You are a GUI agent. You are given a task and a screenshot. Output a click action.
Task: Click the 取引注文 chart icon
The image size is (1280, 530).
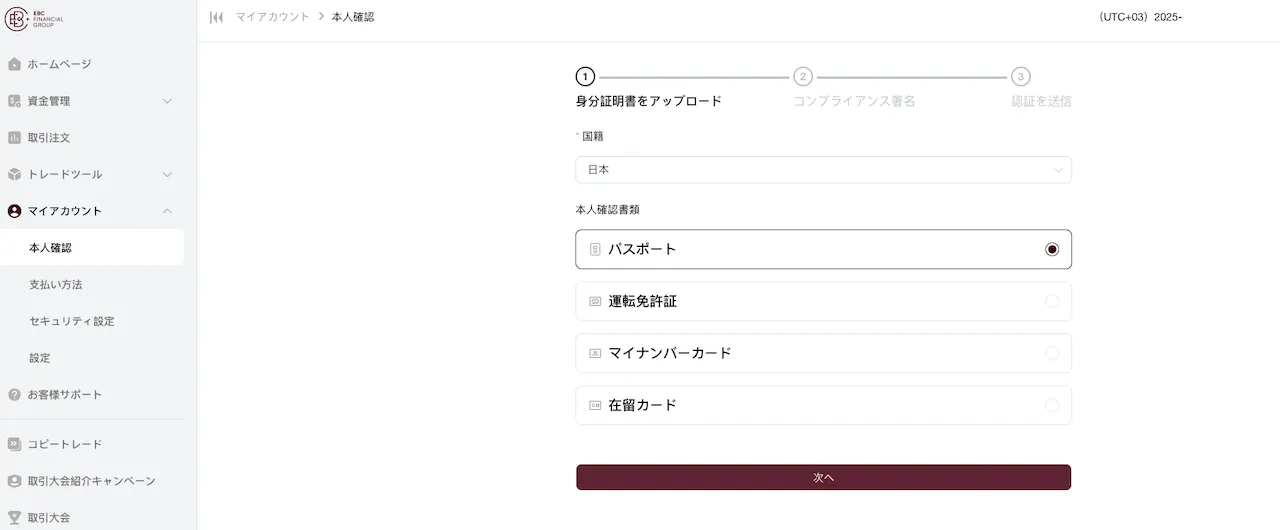(14, 137)
